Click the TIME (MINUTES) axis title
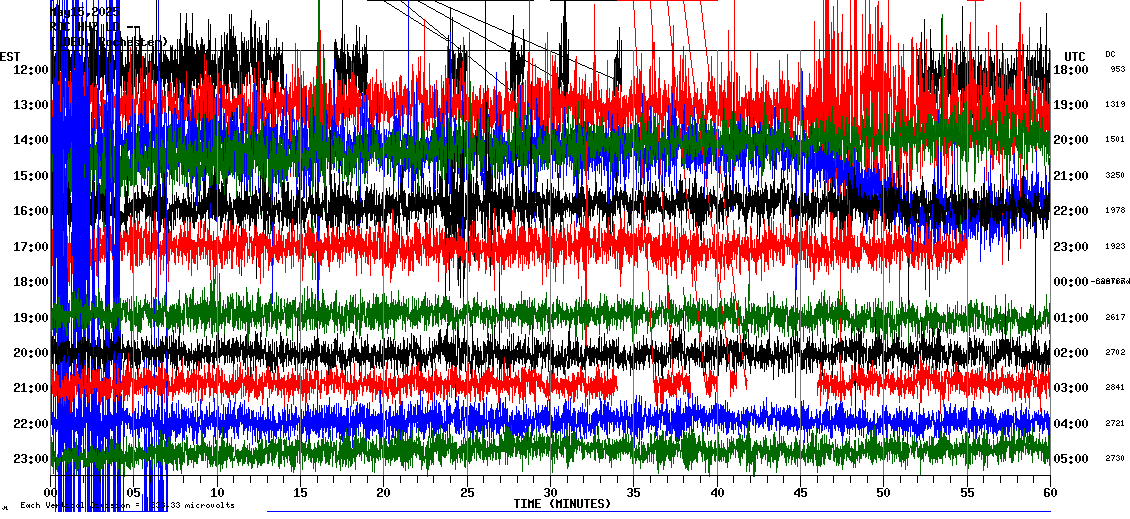 coord(562,504)
